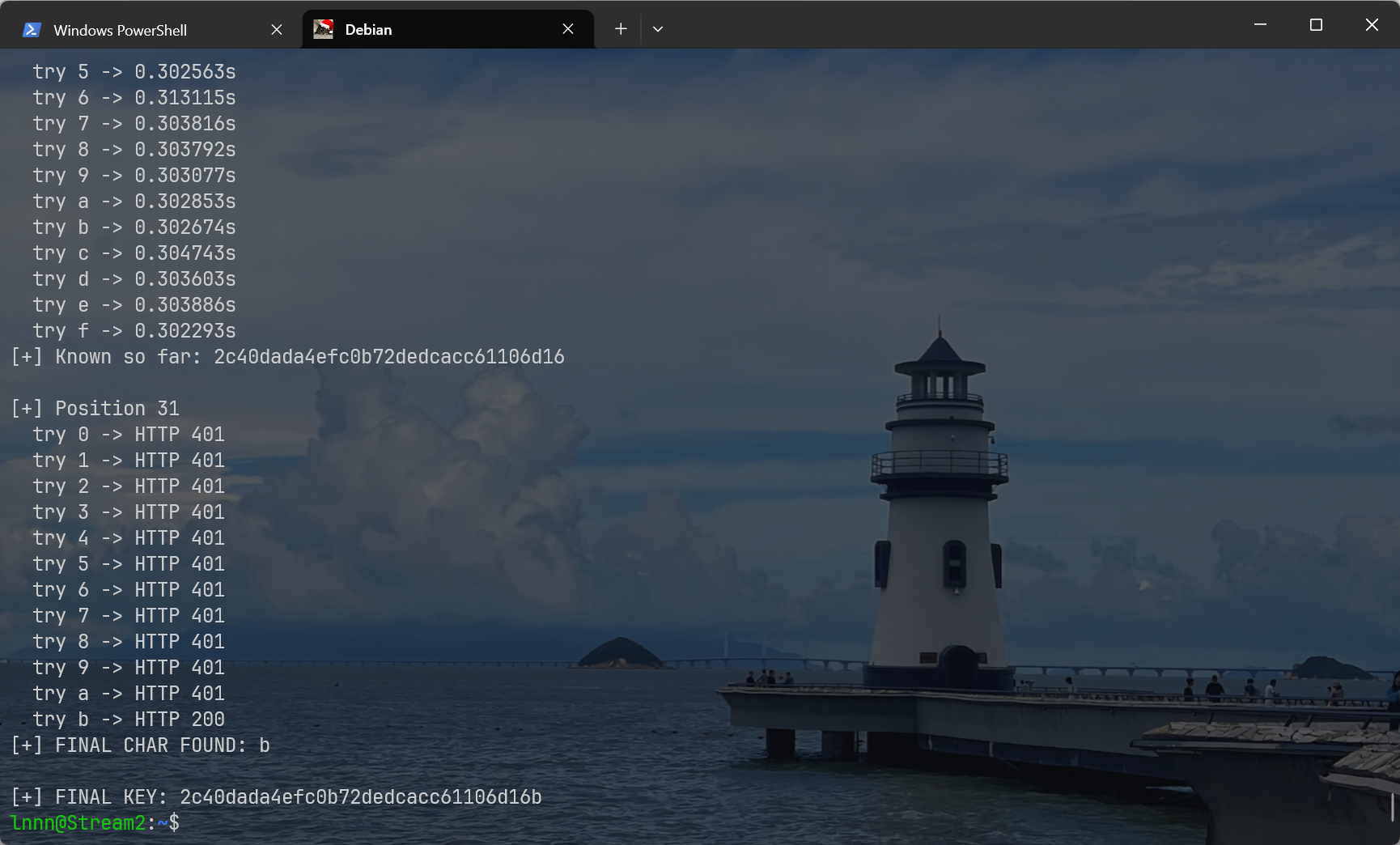Click the Debian swirl icon in tab

(324, 29)
